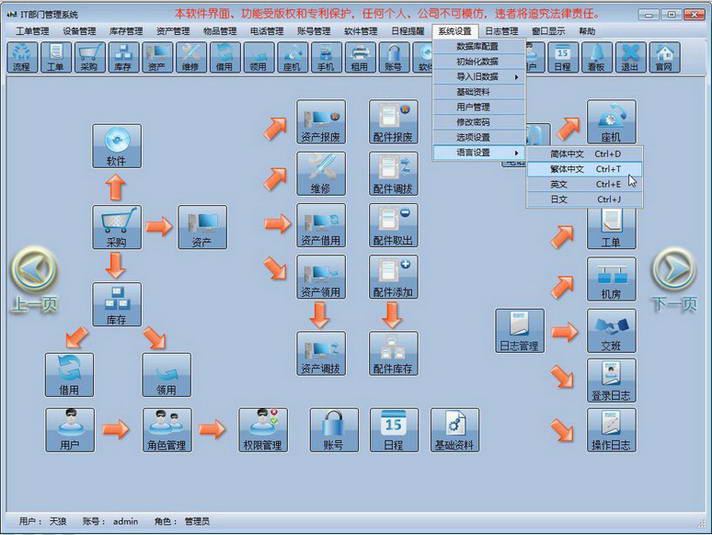Open the 库存 tile in flowchart

[117, 304]
